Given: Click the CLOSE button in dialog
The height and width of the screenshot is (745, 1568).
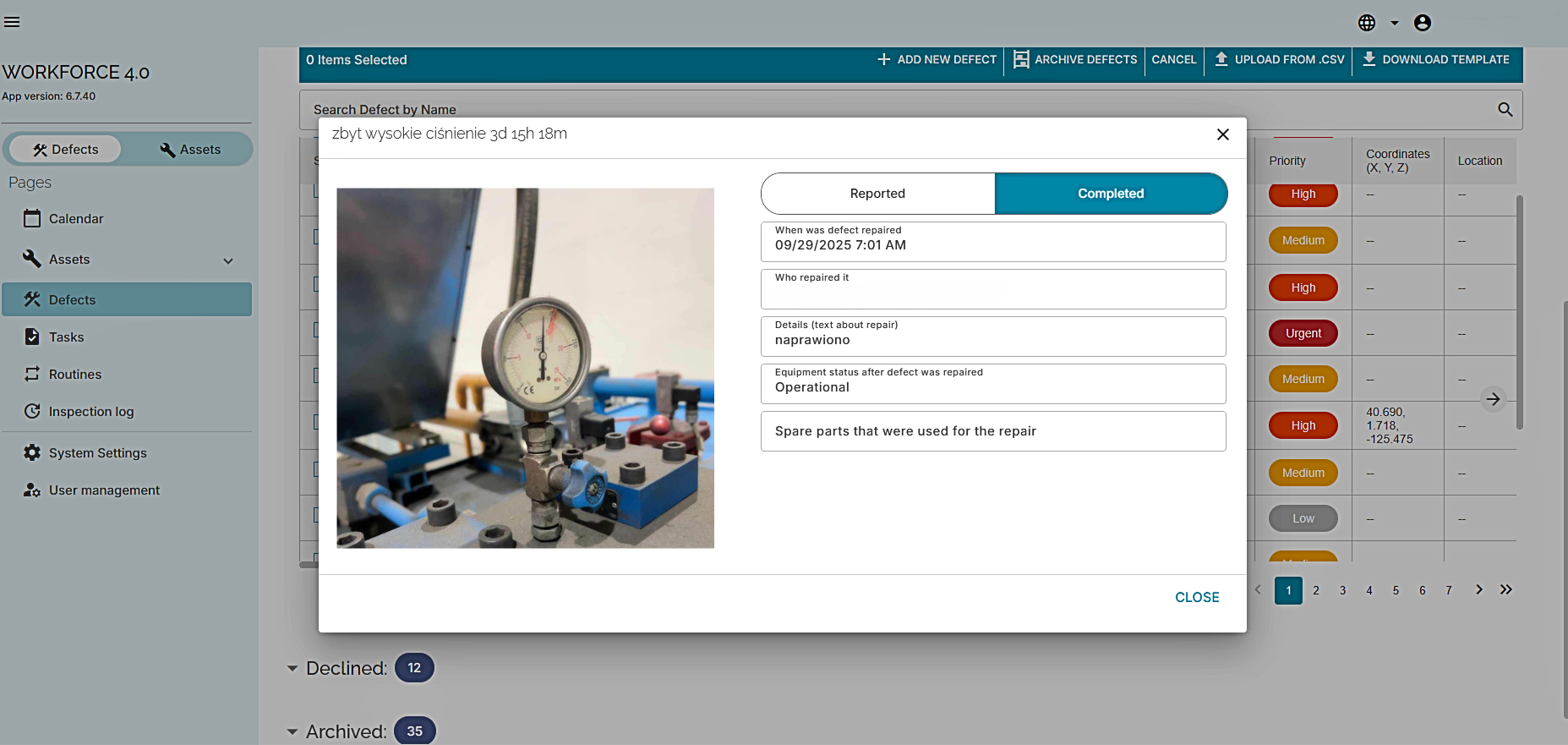Looking at the screenshot, I should click(x=1196, y=597).
